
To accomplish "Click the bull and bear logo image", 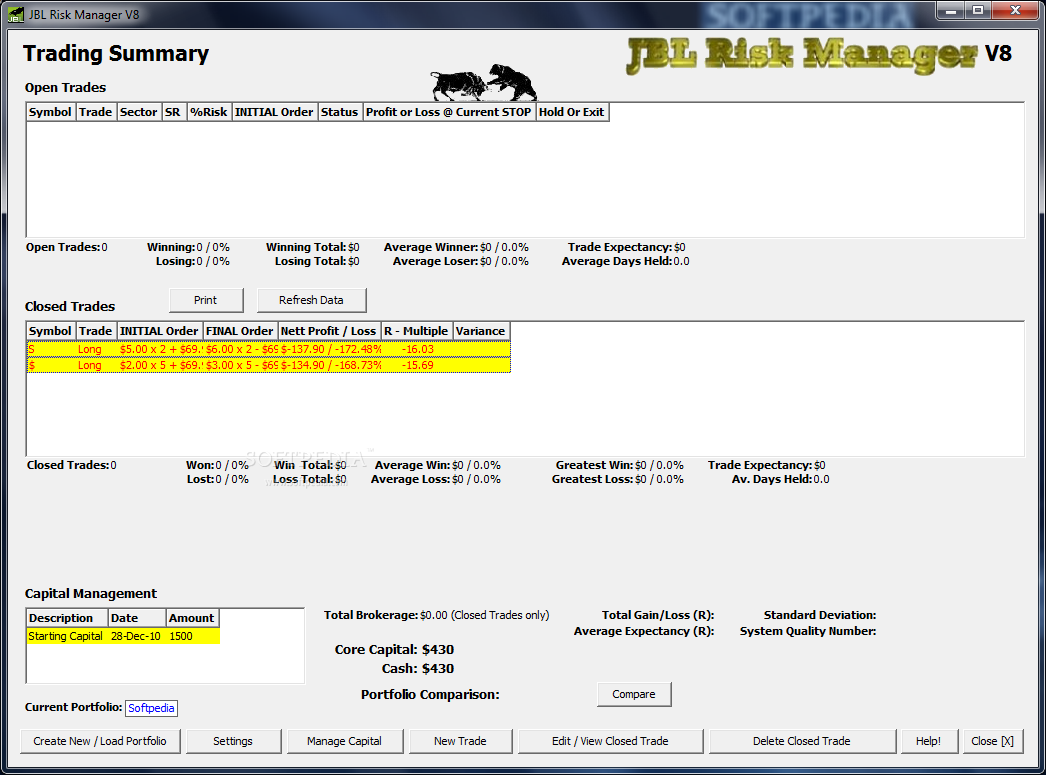I will [484, 83].
